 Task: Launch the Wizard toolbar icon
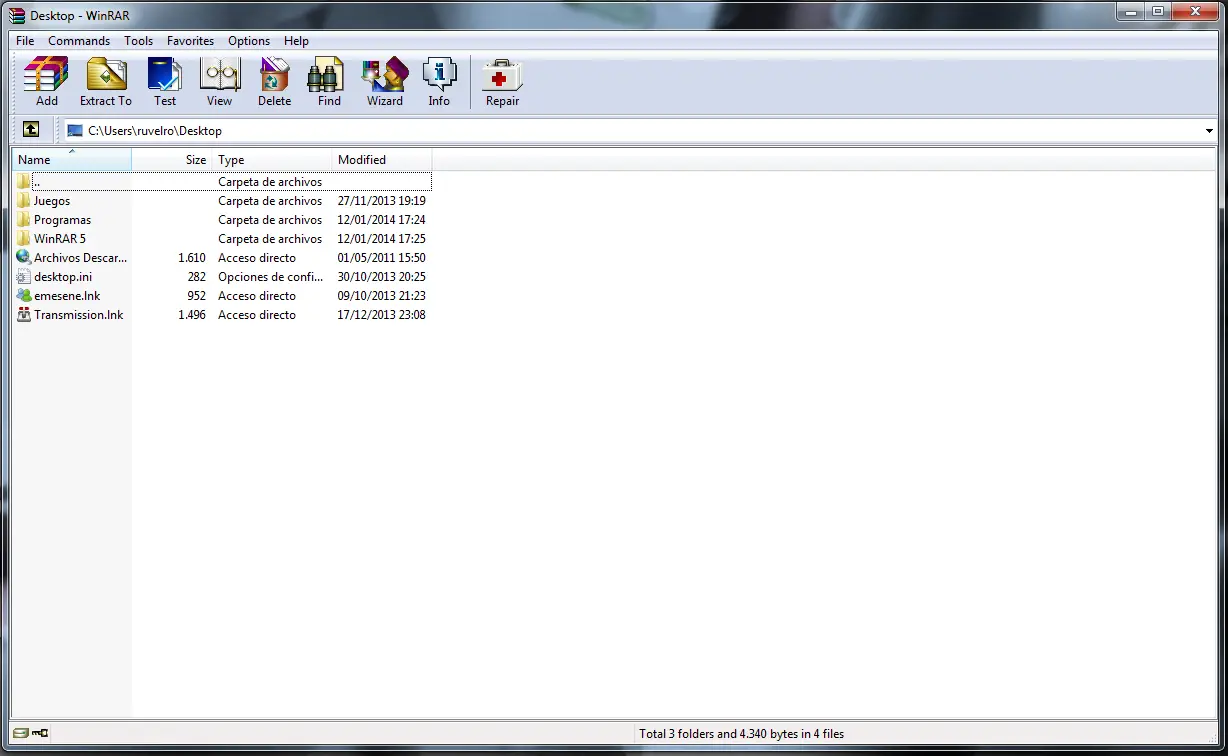385,75
